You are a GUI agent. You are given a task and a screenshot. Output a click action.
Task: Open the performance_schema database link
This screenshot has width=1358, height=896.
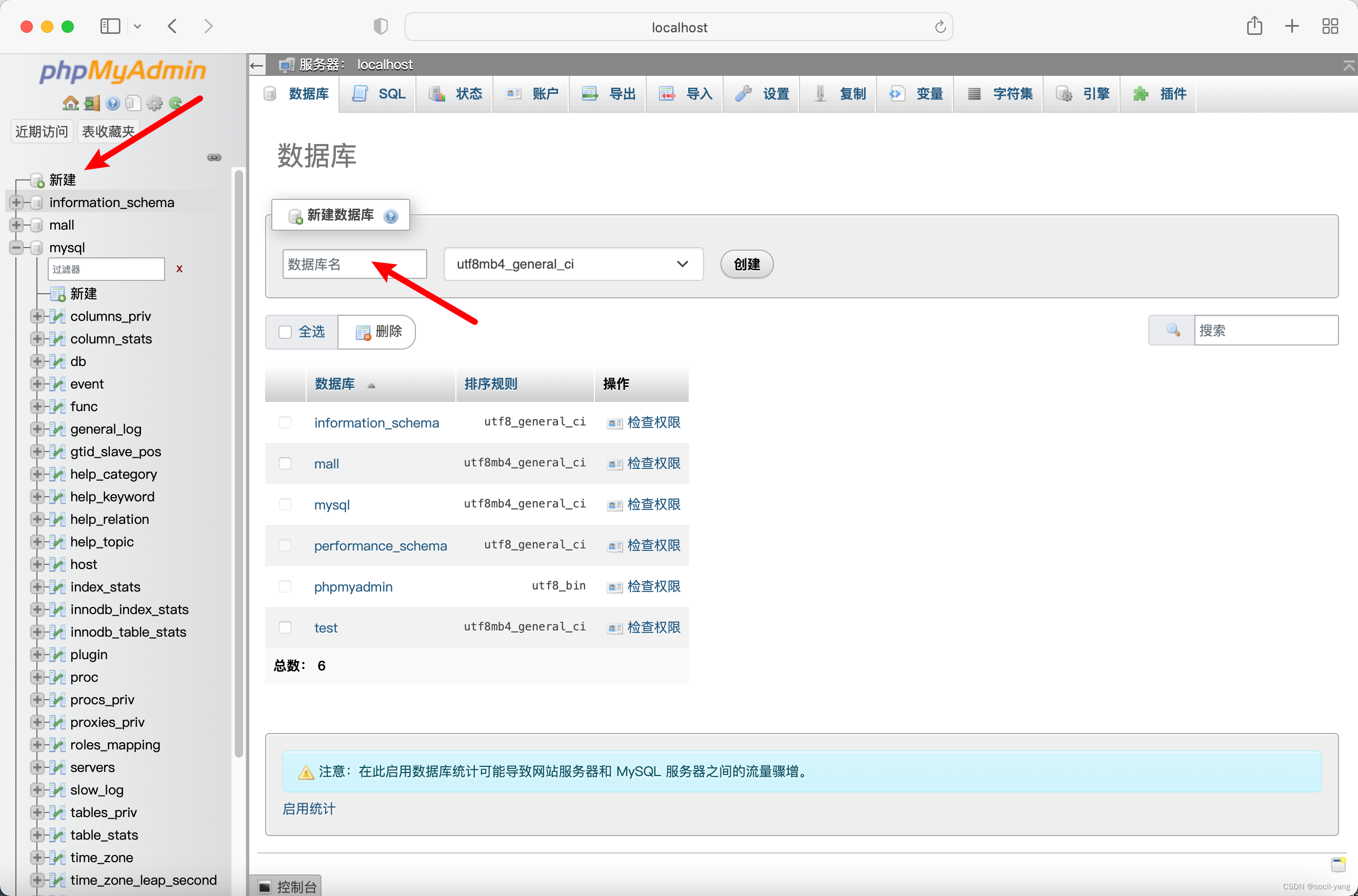pyautogui.click(x=381, y=546)
